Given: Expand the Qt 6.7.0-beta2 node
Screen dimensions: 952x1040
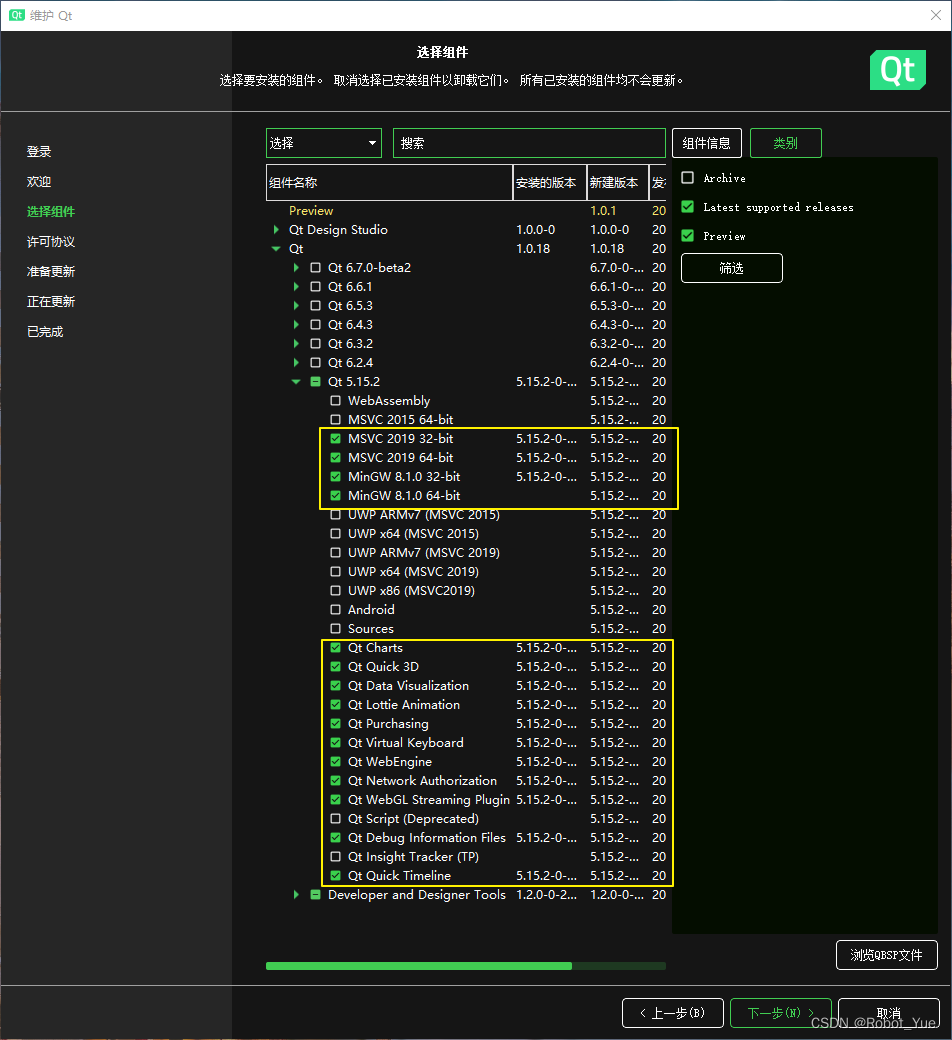Looking at the screenshot, I should tap(296, 268).
